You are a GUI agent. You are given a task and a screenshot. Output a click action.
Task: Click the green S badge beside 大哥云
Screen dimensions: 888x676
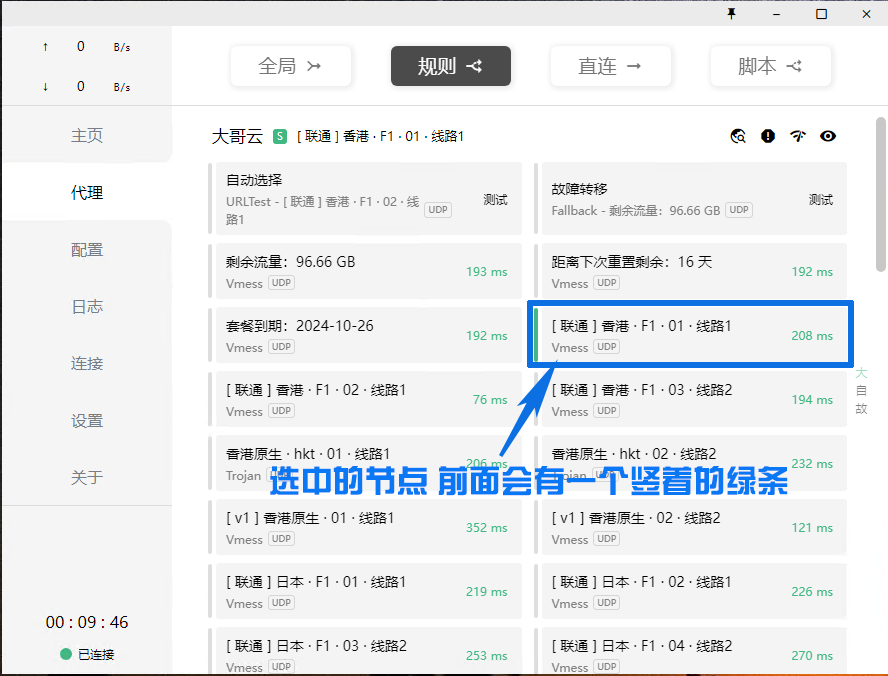280,136
